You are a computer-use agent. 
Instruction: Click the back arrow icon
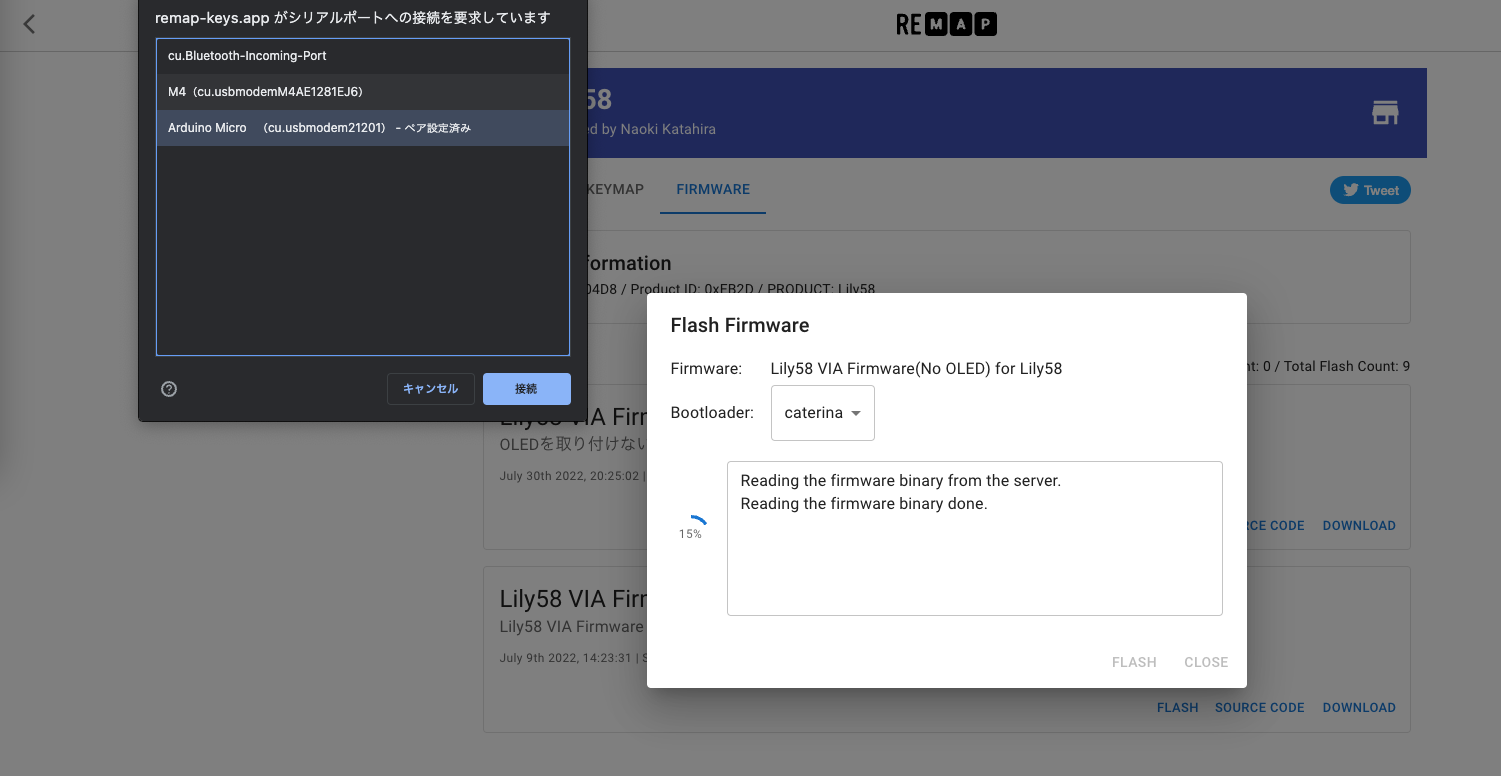point(29,24)
